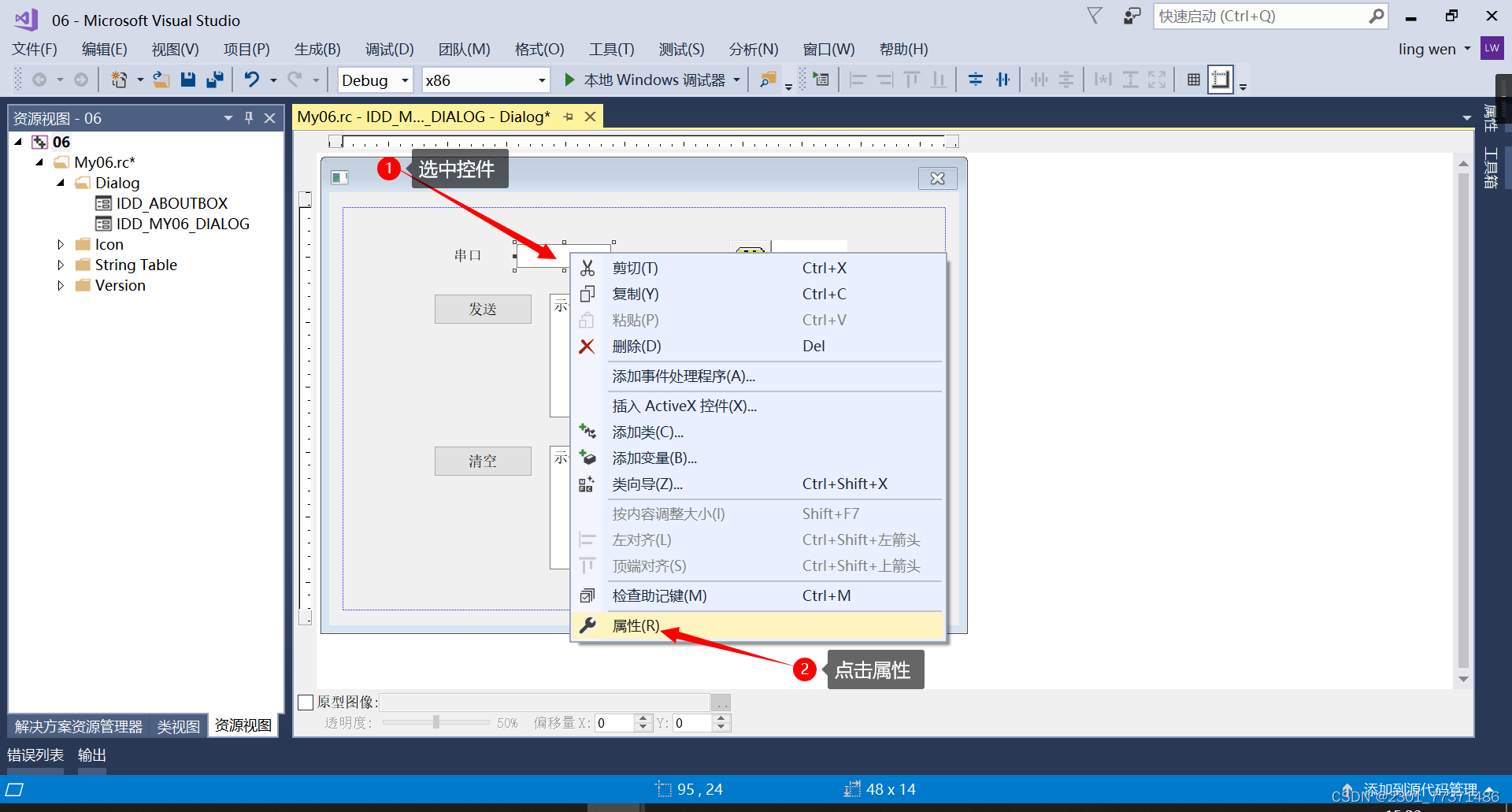
Task: Collapse the Dialog folder in resource view
Action: pyautogui.click(x=60, y=183)
